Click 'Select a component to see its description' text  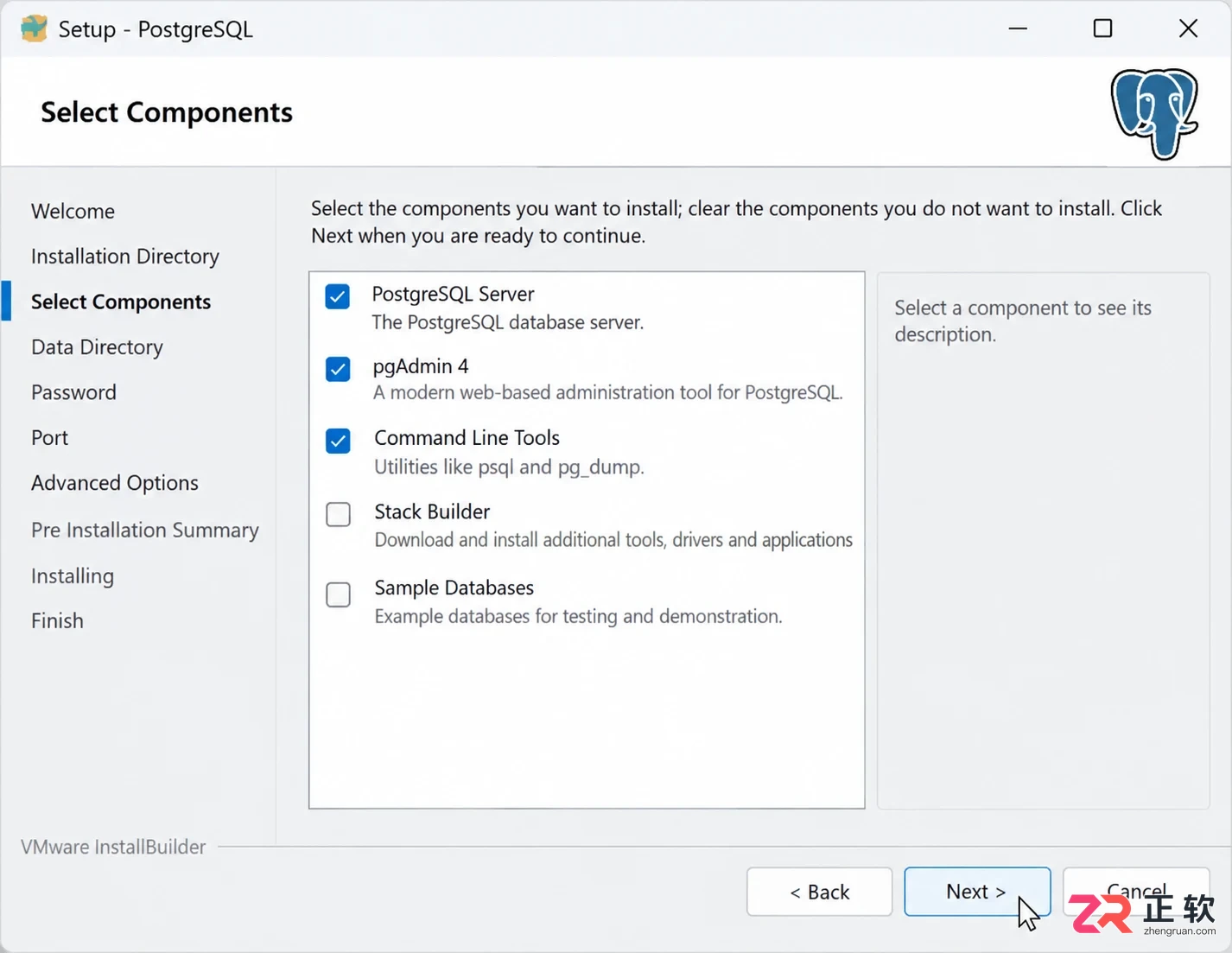pos(1023,321)
